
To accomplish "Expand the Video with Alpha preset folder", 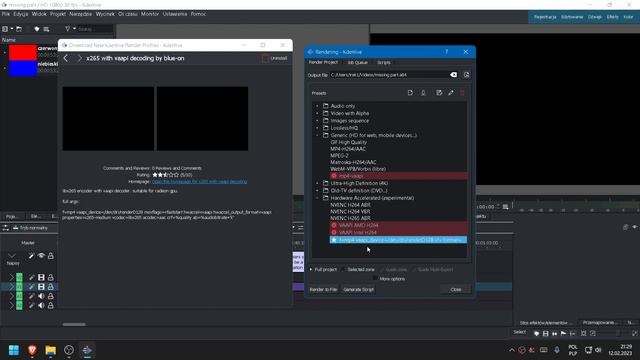I will click(317, 113).
